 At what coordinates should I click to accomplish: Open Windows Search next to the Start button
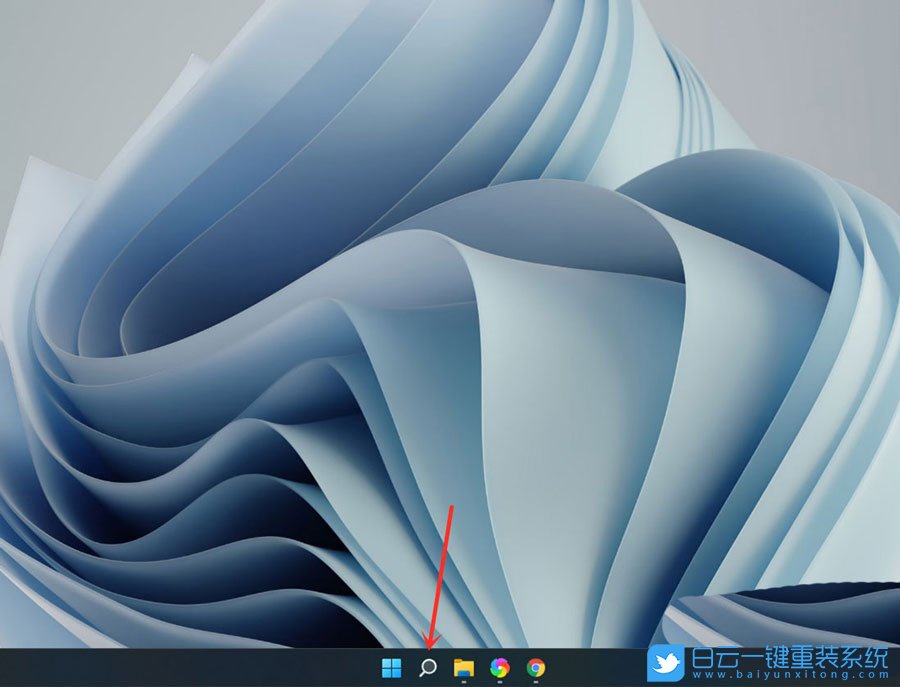[427, 667]
